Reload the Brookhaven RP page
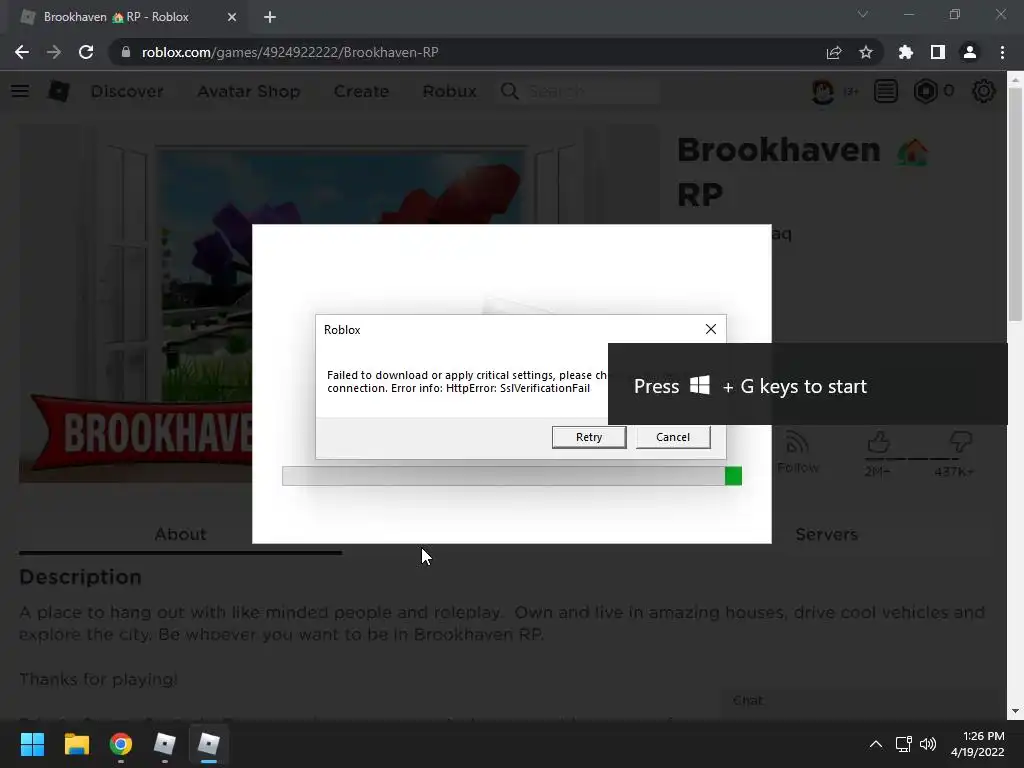The height and width of the screenshot is (768, 1024). (x=86, y=52)
